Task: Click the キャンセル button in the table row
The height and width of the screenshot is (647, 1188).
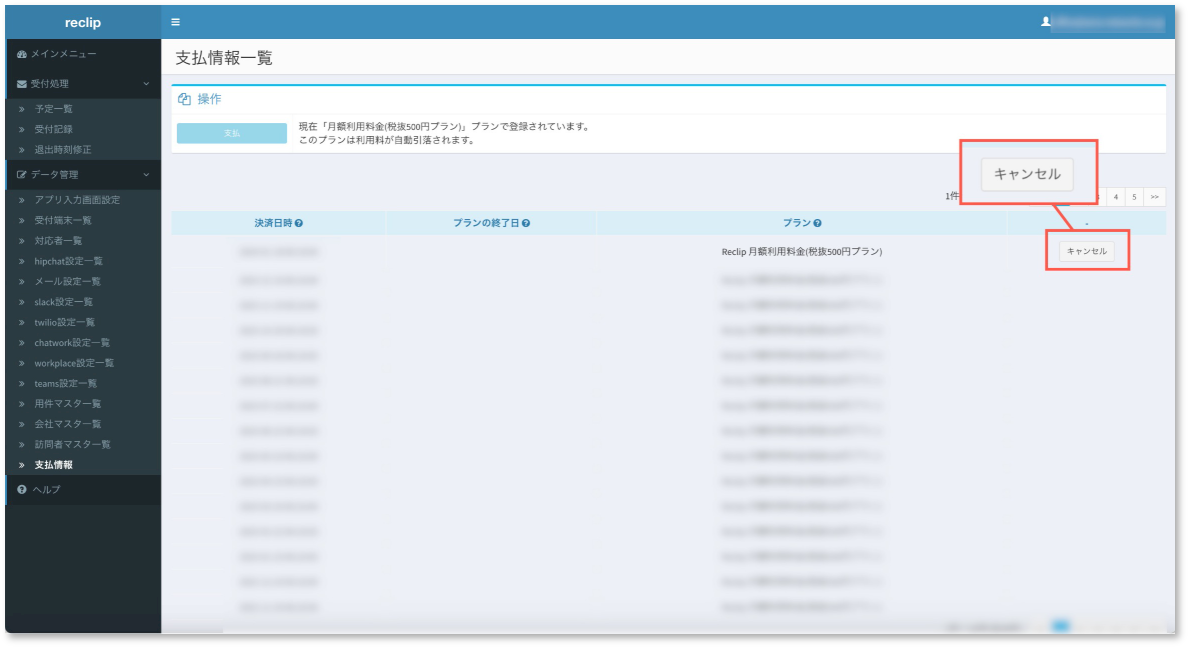Action: pos(1086,250)
